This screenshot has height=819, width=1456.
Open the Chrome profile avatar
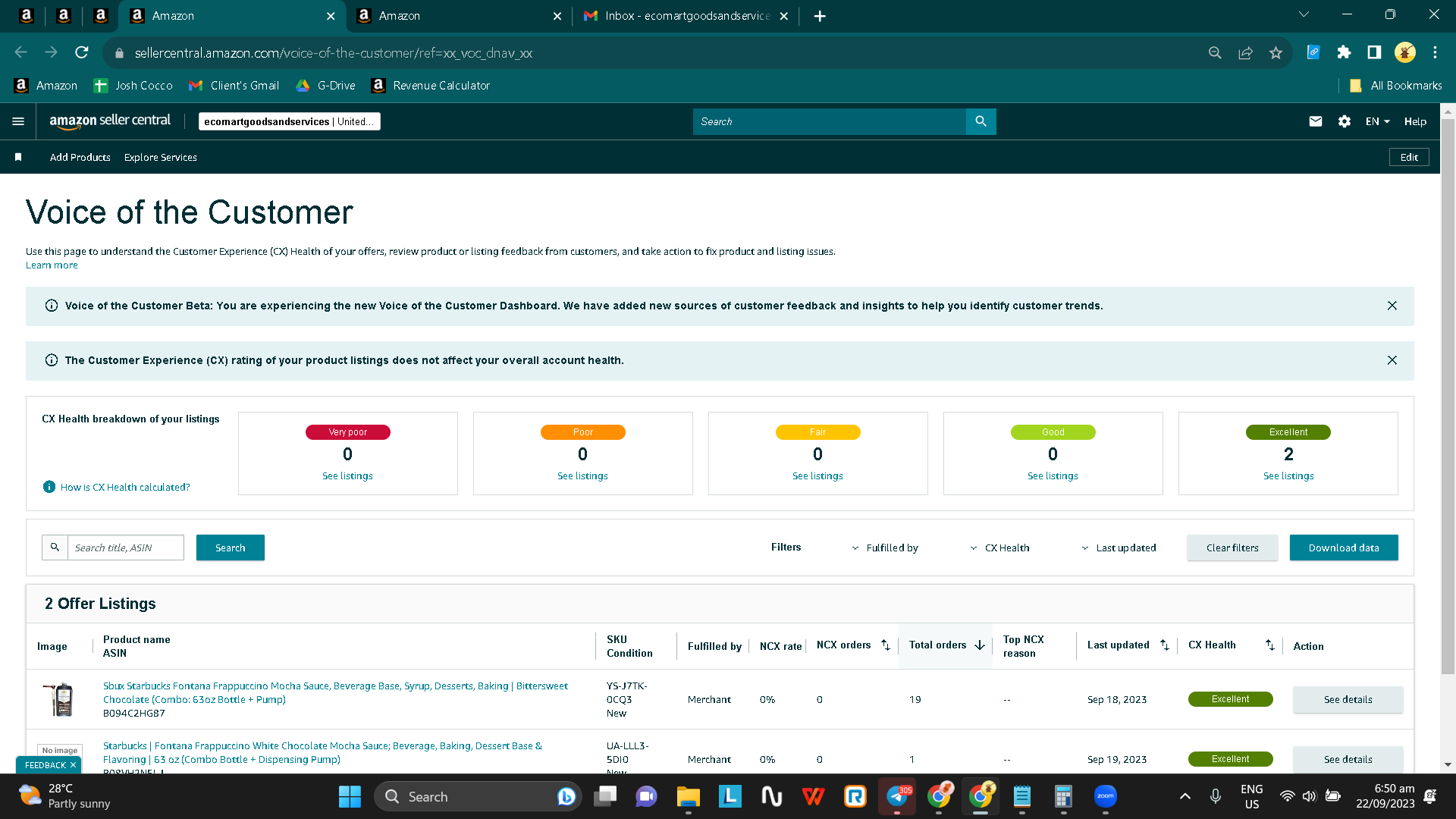[1404, 52]
